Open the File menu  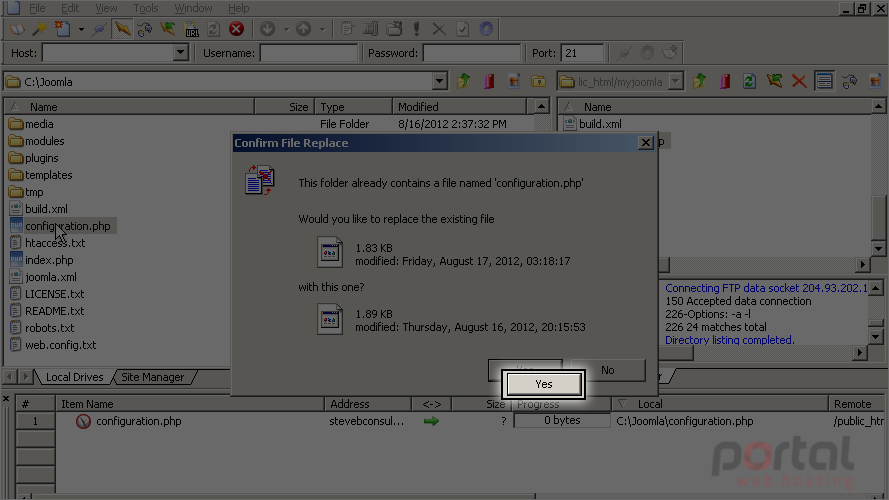click(37, 8)
